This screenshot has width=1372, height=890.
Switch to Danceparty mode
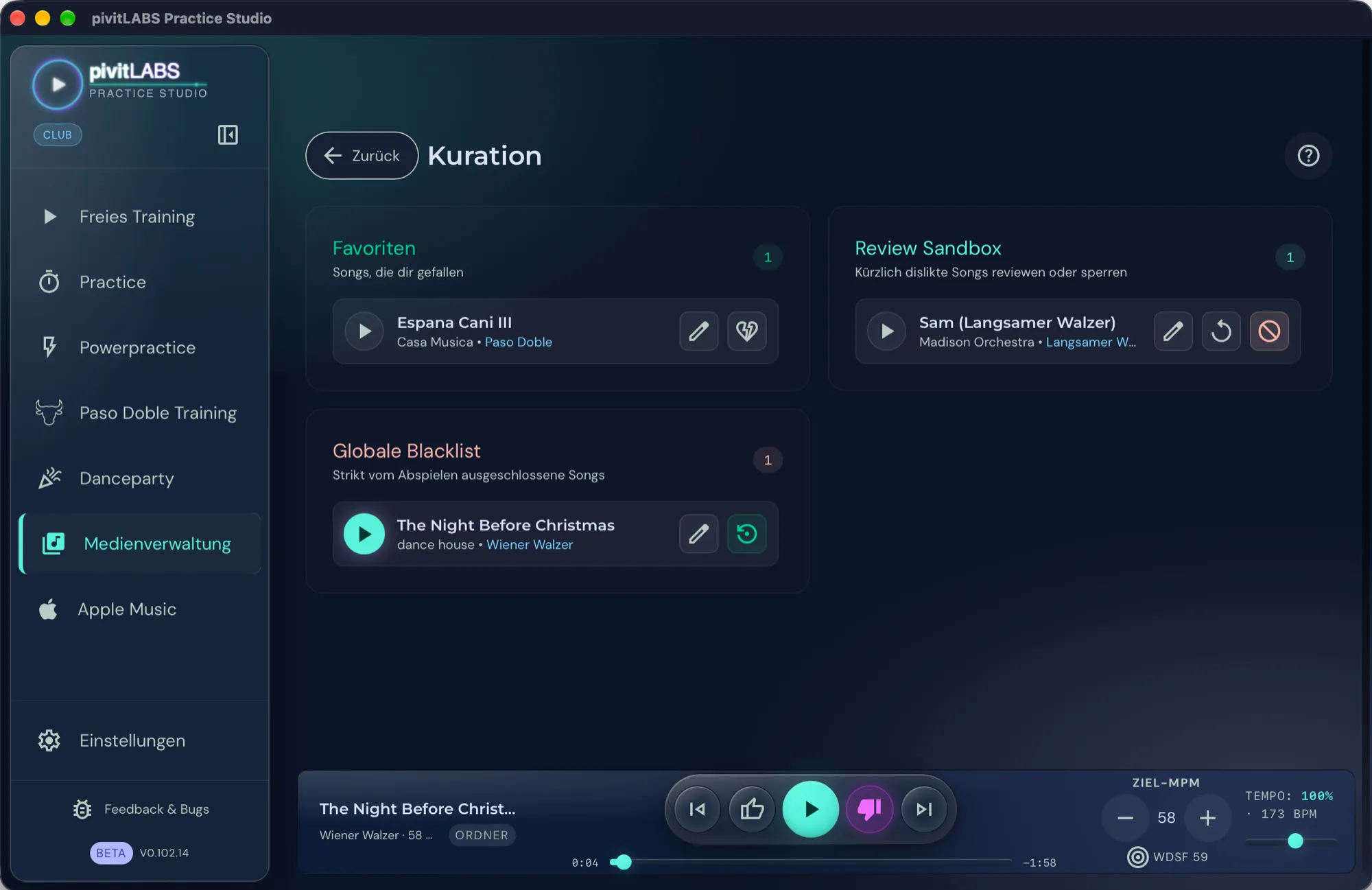click(140, 478)
